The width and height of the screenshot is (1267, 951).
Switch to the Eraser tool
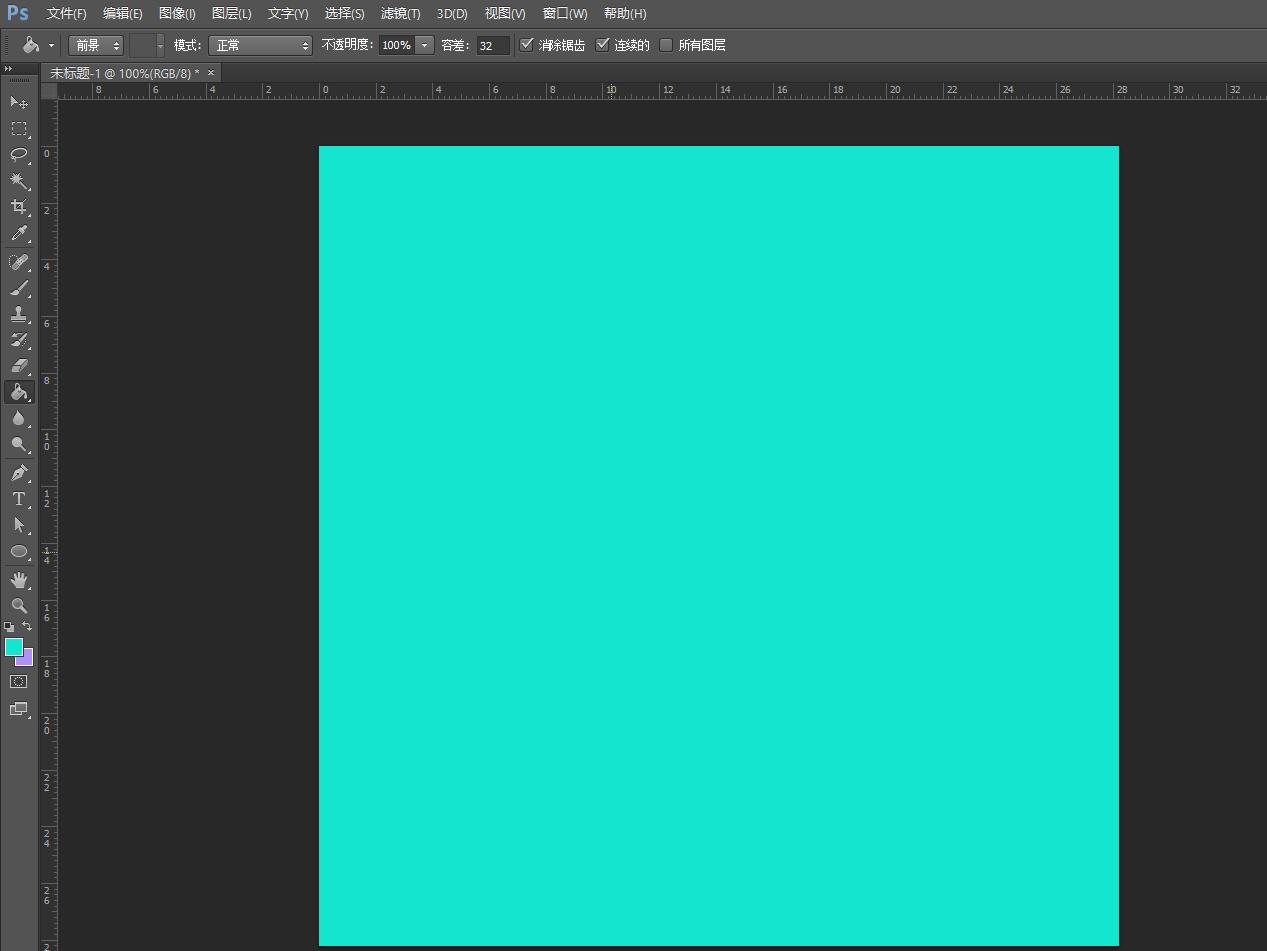point(19,366)
